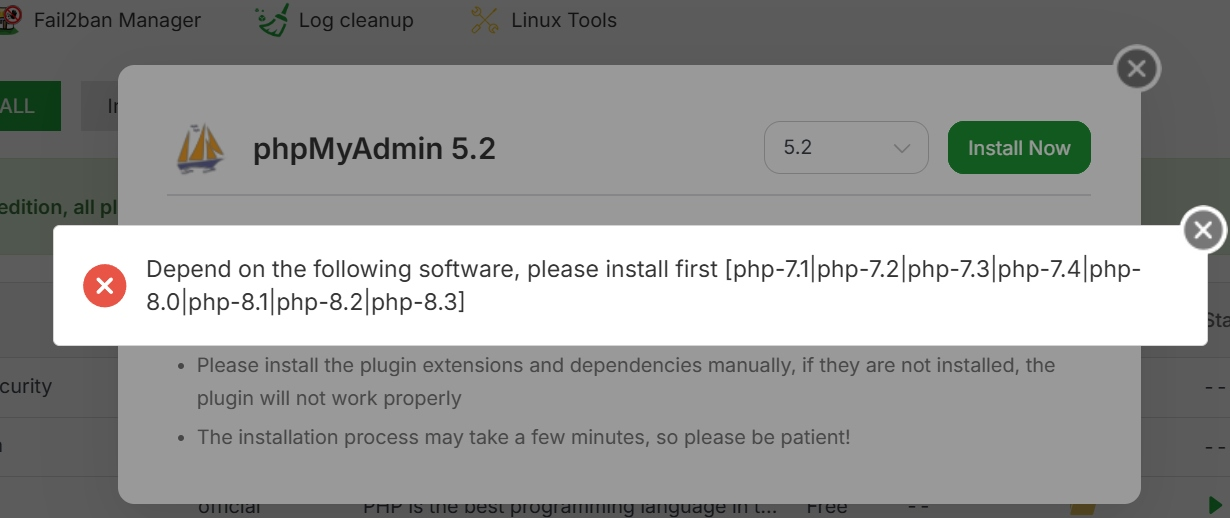Open Log cleanup via the broom icon
Image resolution: width=1230 pixels, height=518 pixels.
270,20
